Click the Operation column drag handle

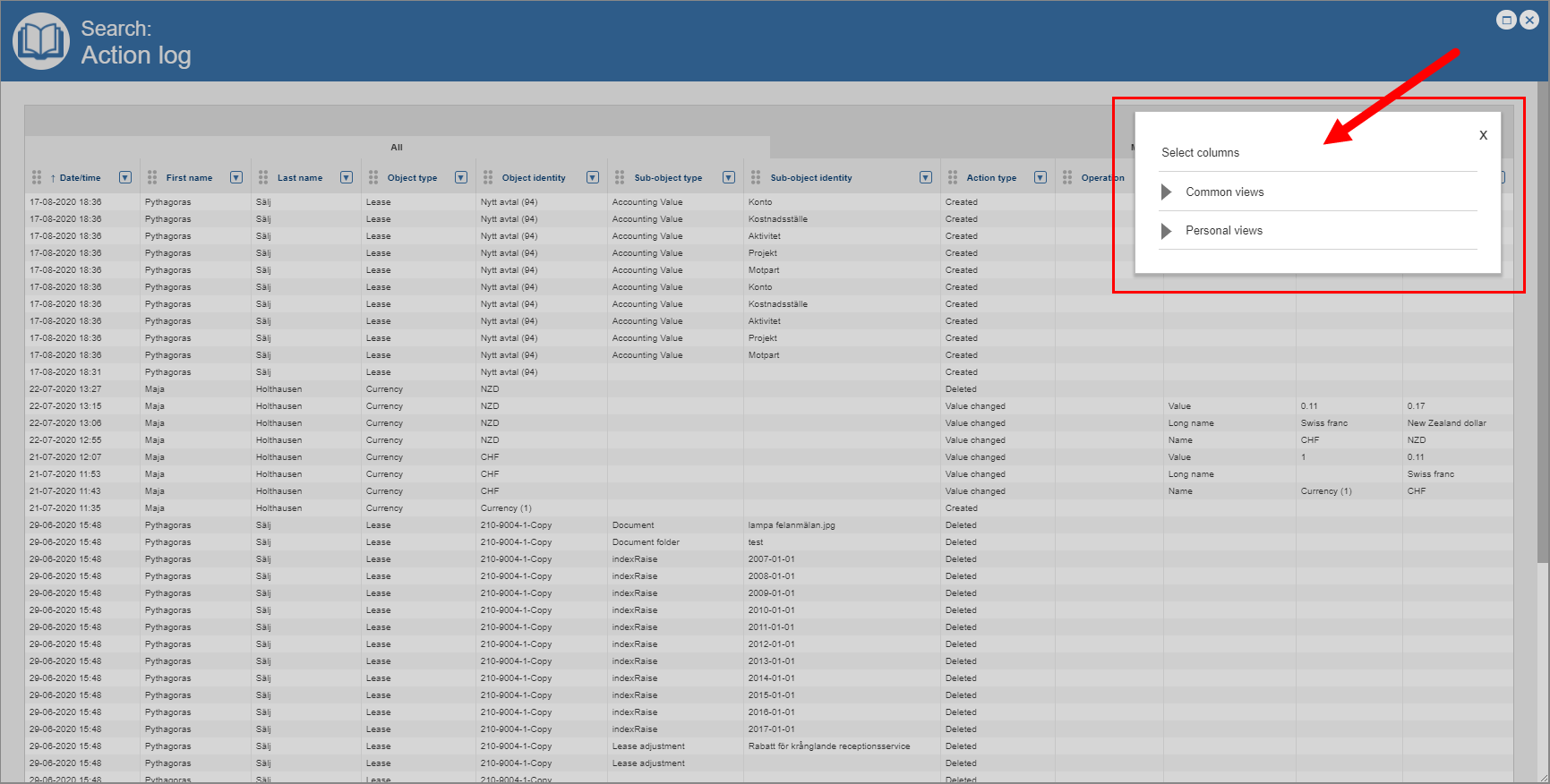pyautogui.click(x=1067, y=177)
